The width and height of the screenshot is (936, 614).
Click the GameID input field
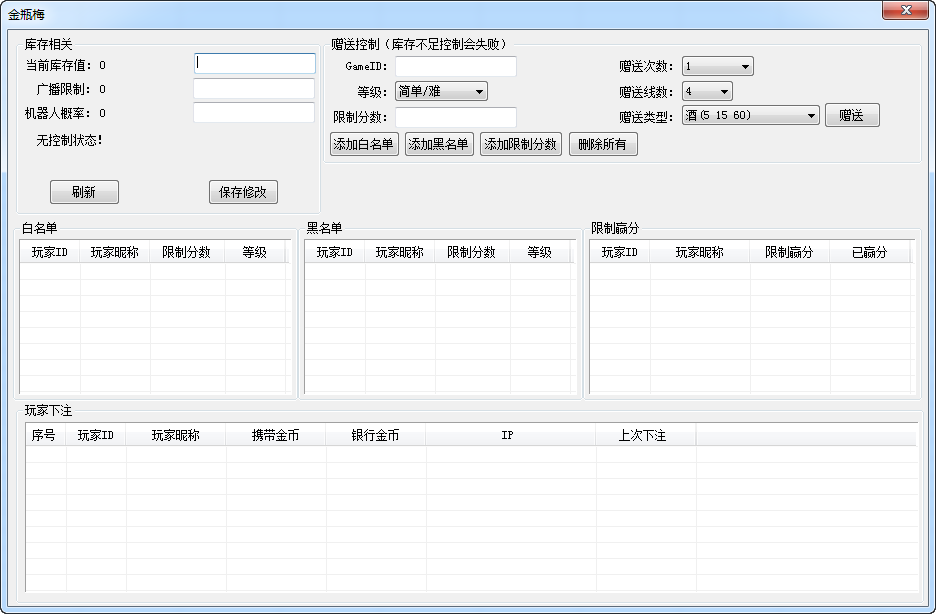coord(456,66)
